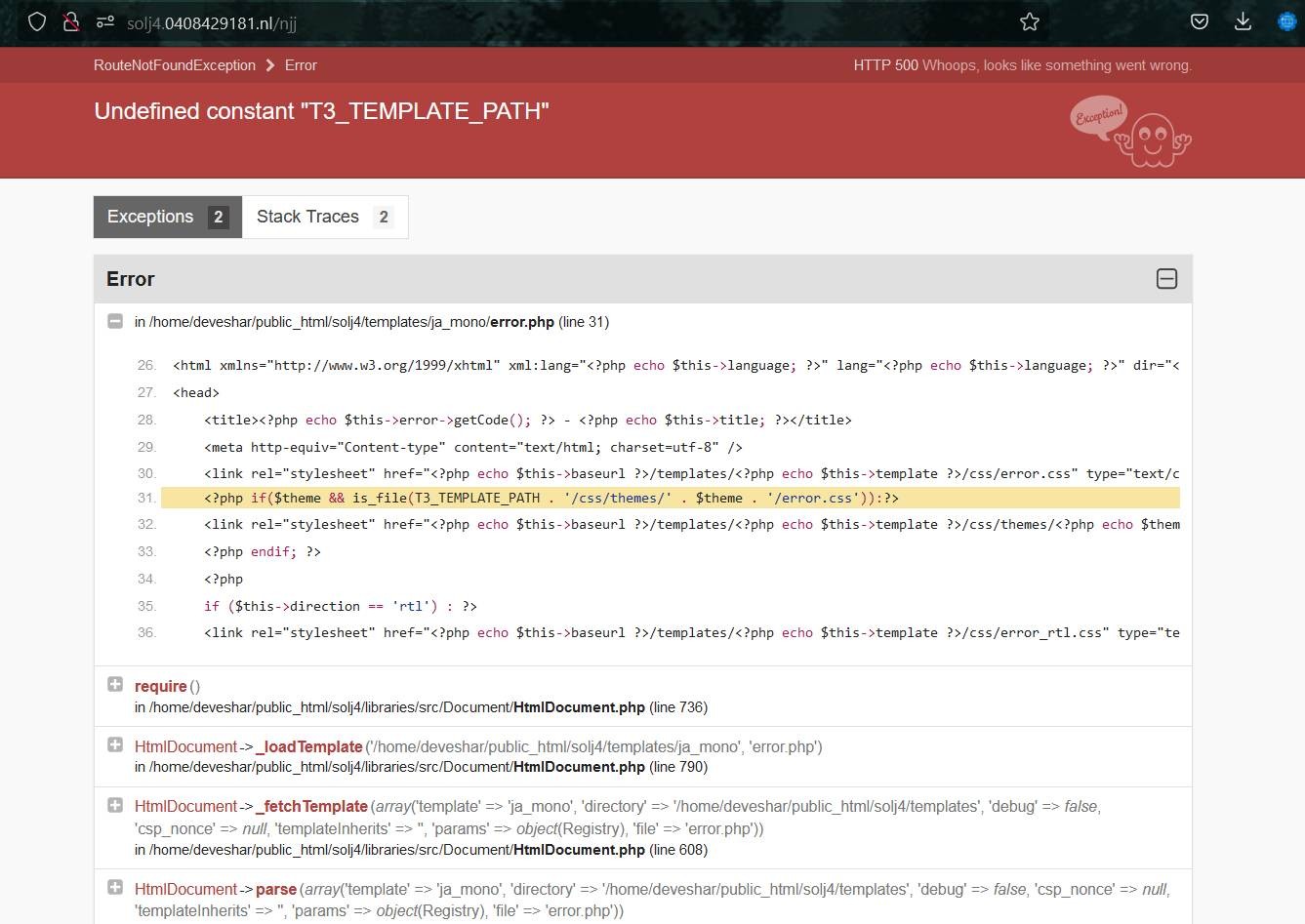Click the blue extension globe icon

coord(1287,21)
